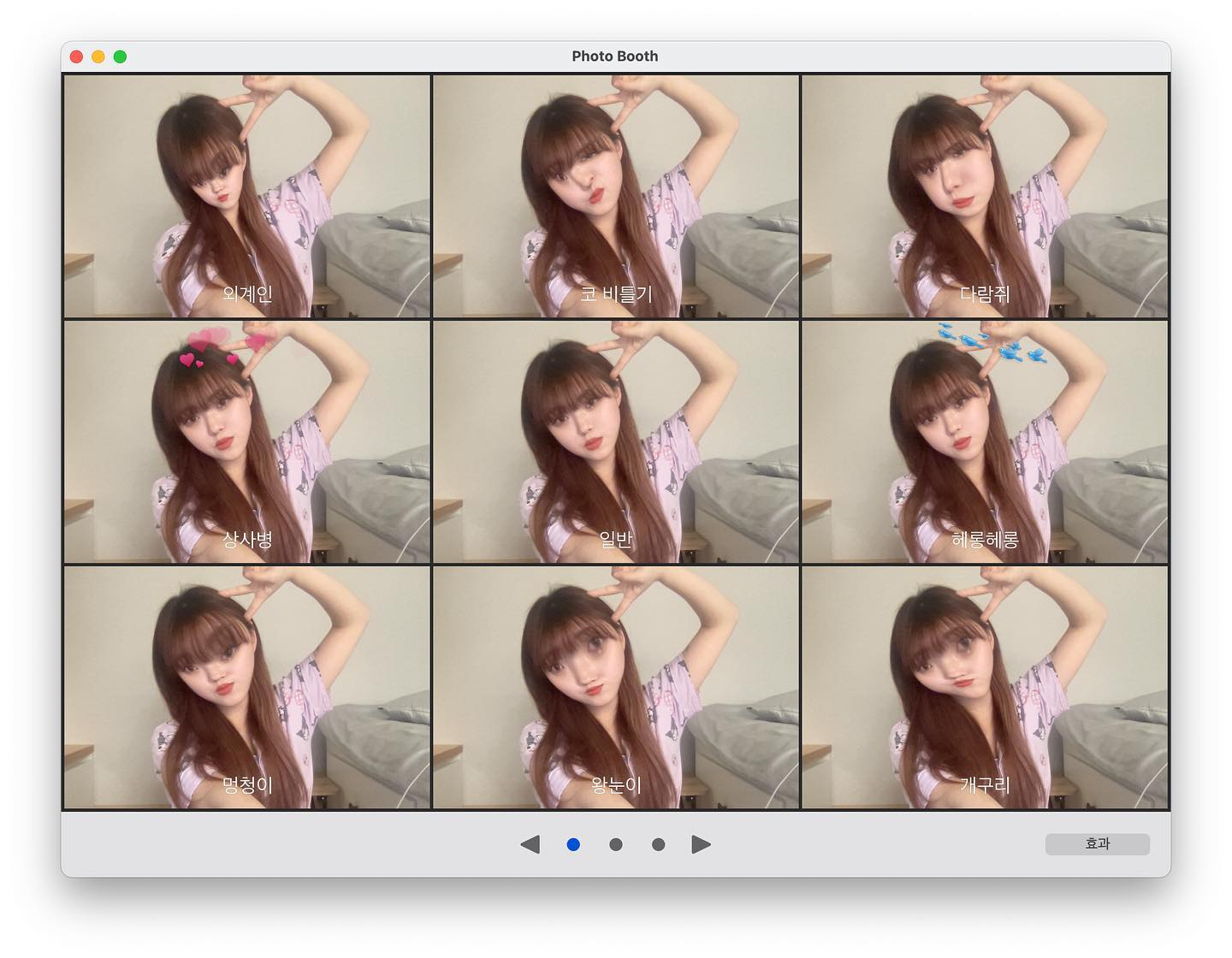Choose the 다람쥐 effect preview

click(985, 196)
